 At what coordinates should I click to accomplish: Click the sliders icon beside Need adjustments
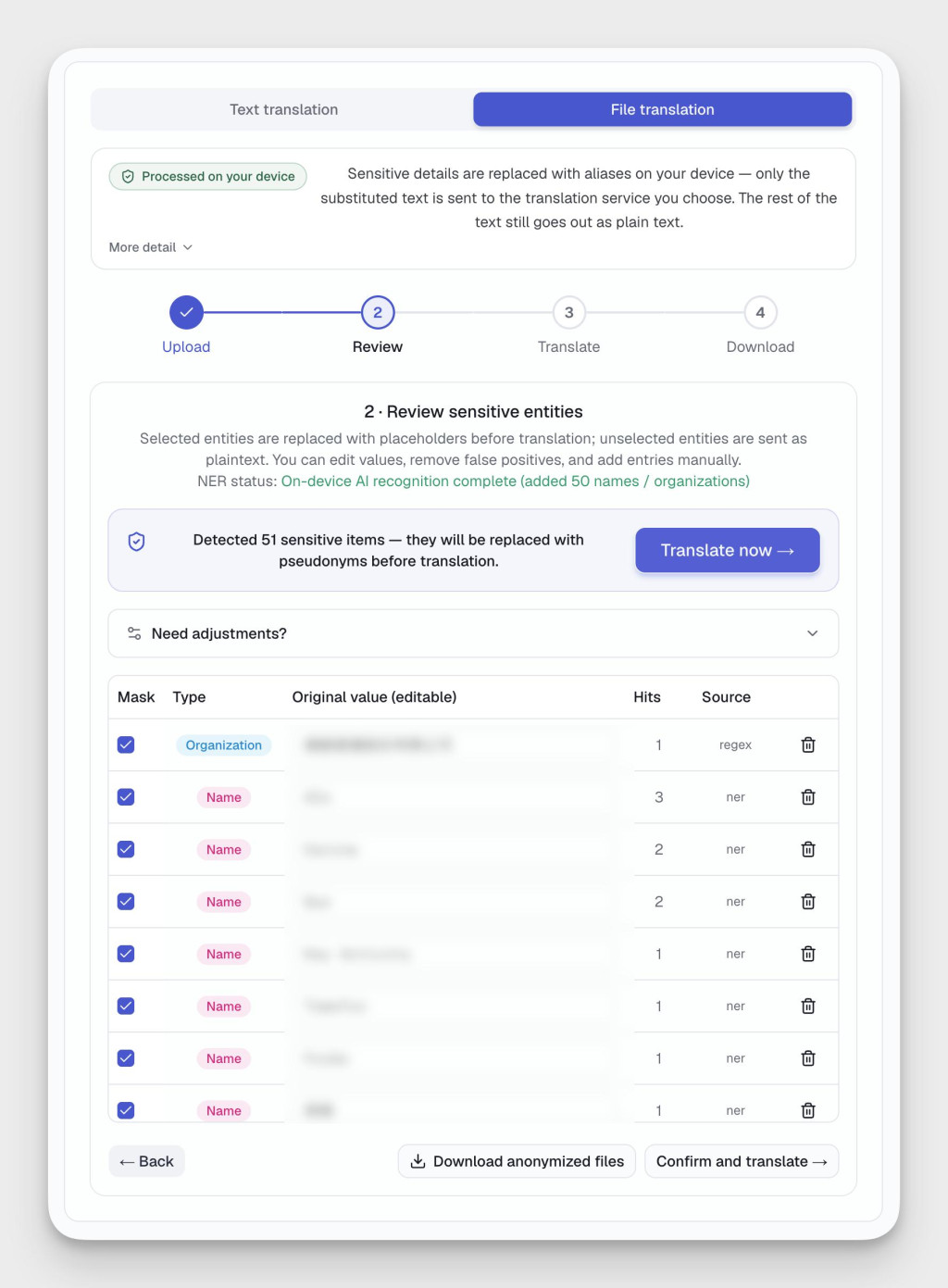point(134,633)
